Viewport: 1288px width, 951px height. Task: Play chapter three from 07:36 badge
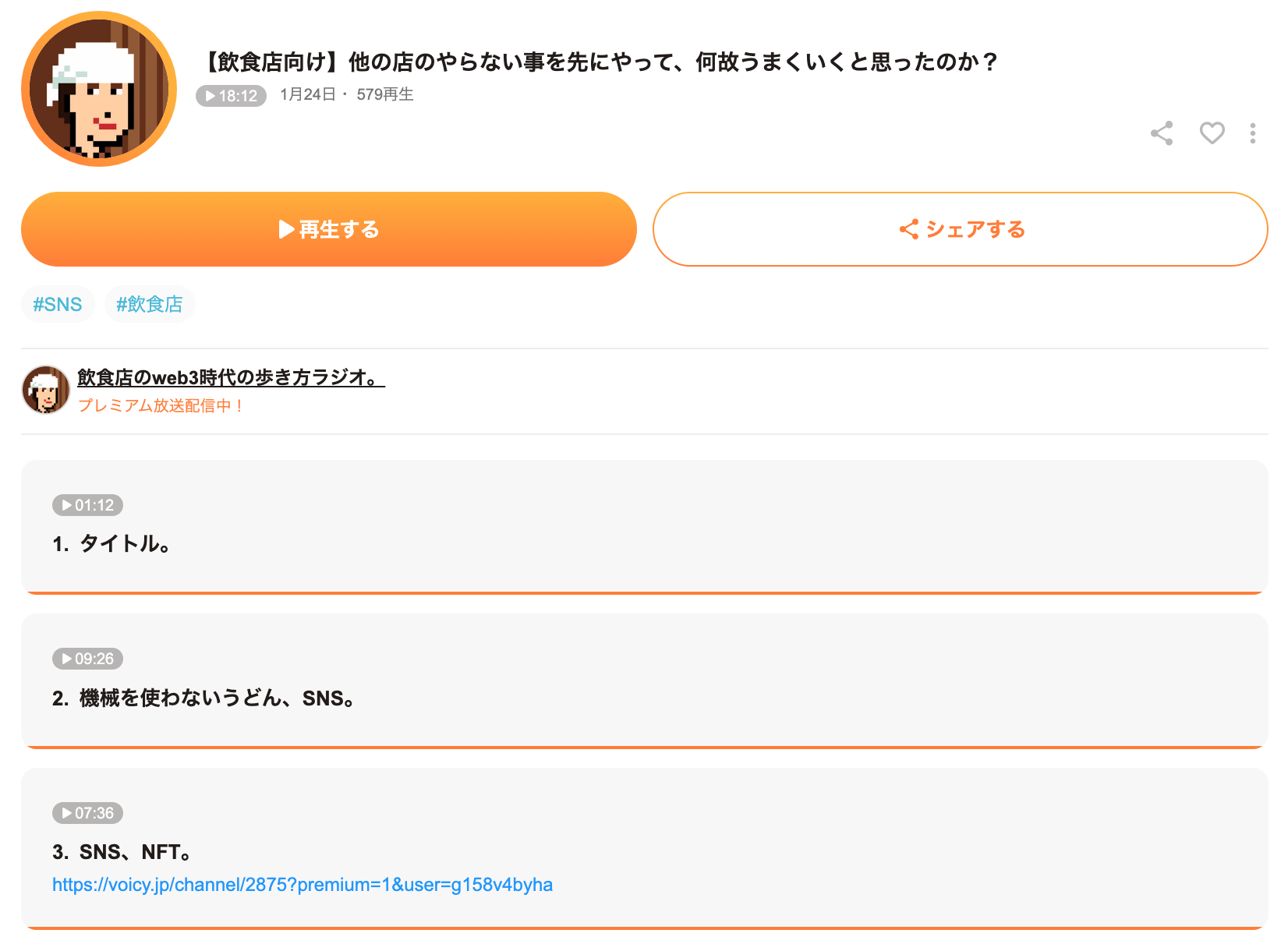click(87, 813)
